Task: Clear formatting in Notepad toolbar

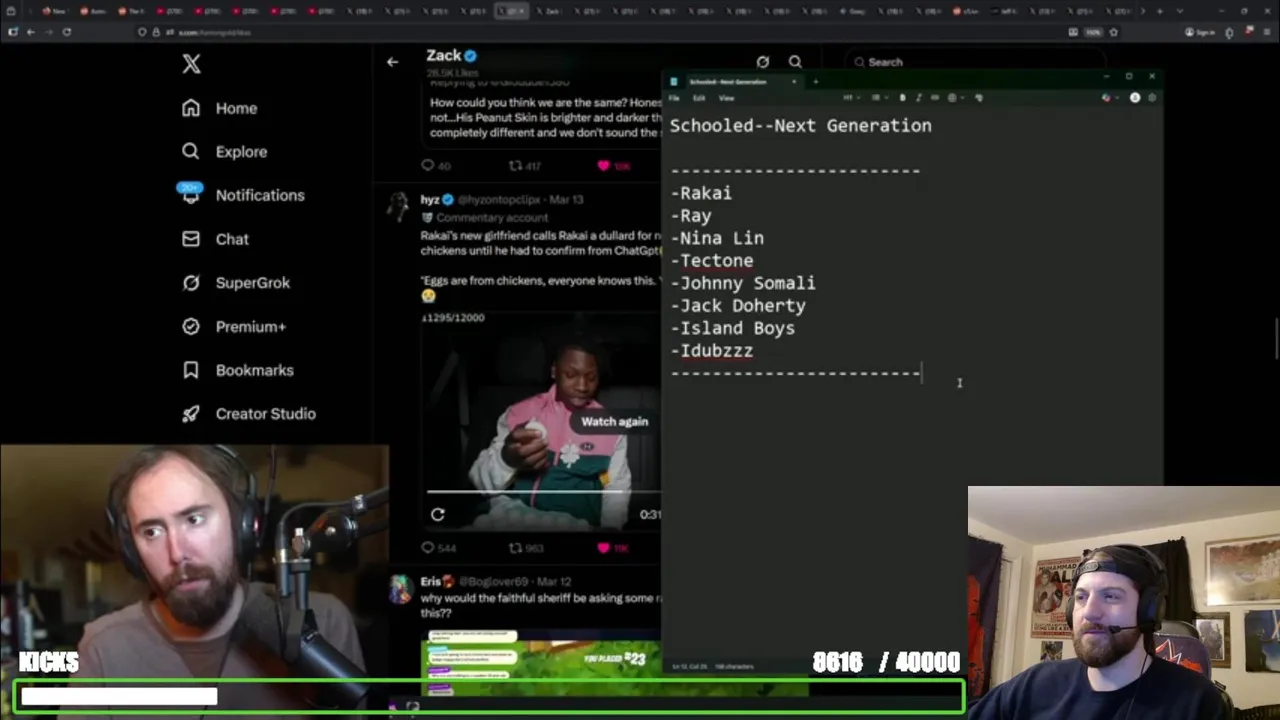Action: tap(979, 98)
